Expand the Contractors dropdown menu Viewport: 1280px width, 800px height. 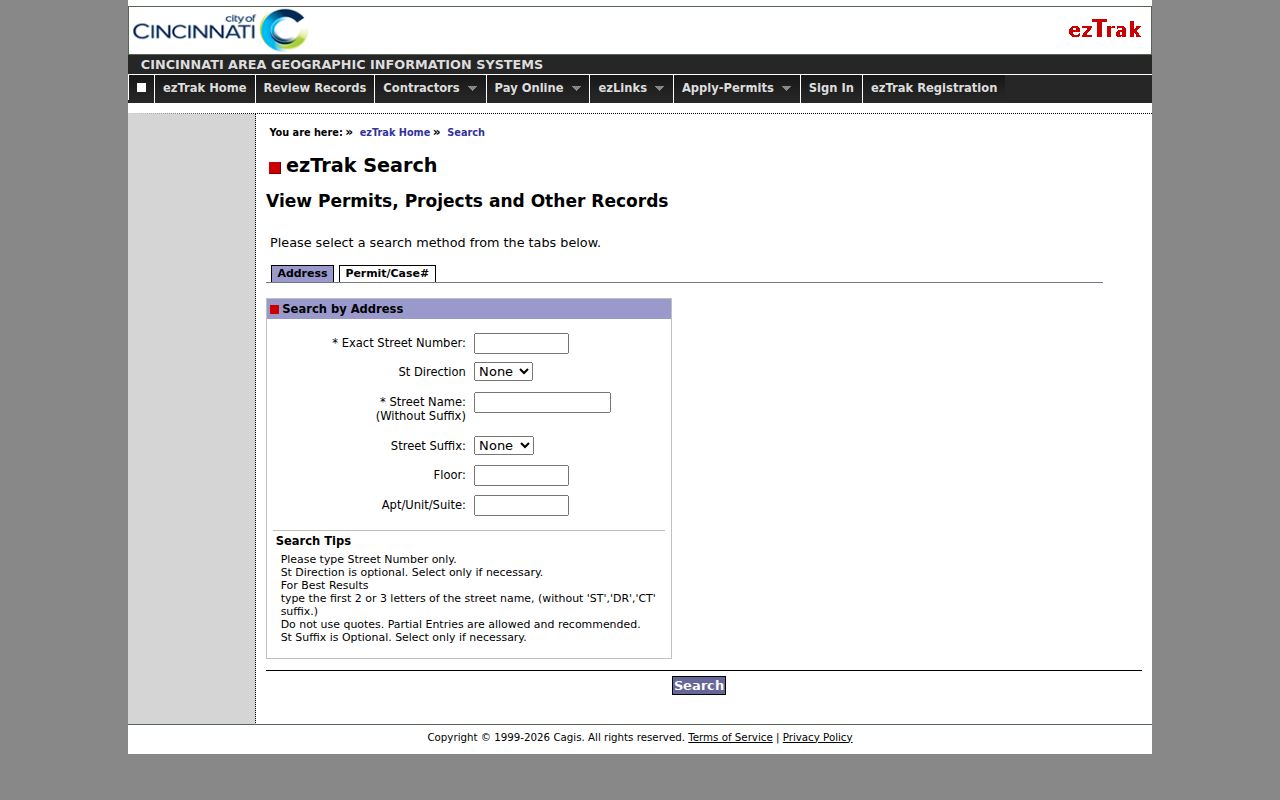point(430,88)
